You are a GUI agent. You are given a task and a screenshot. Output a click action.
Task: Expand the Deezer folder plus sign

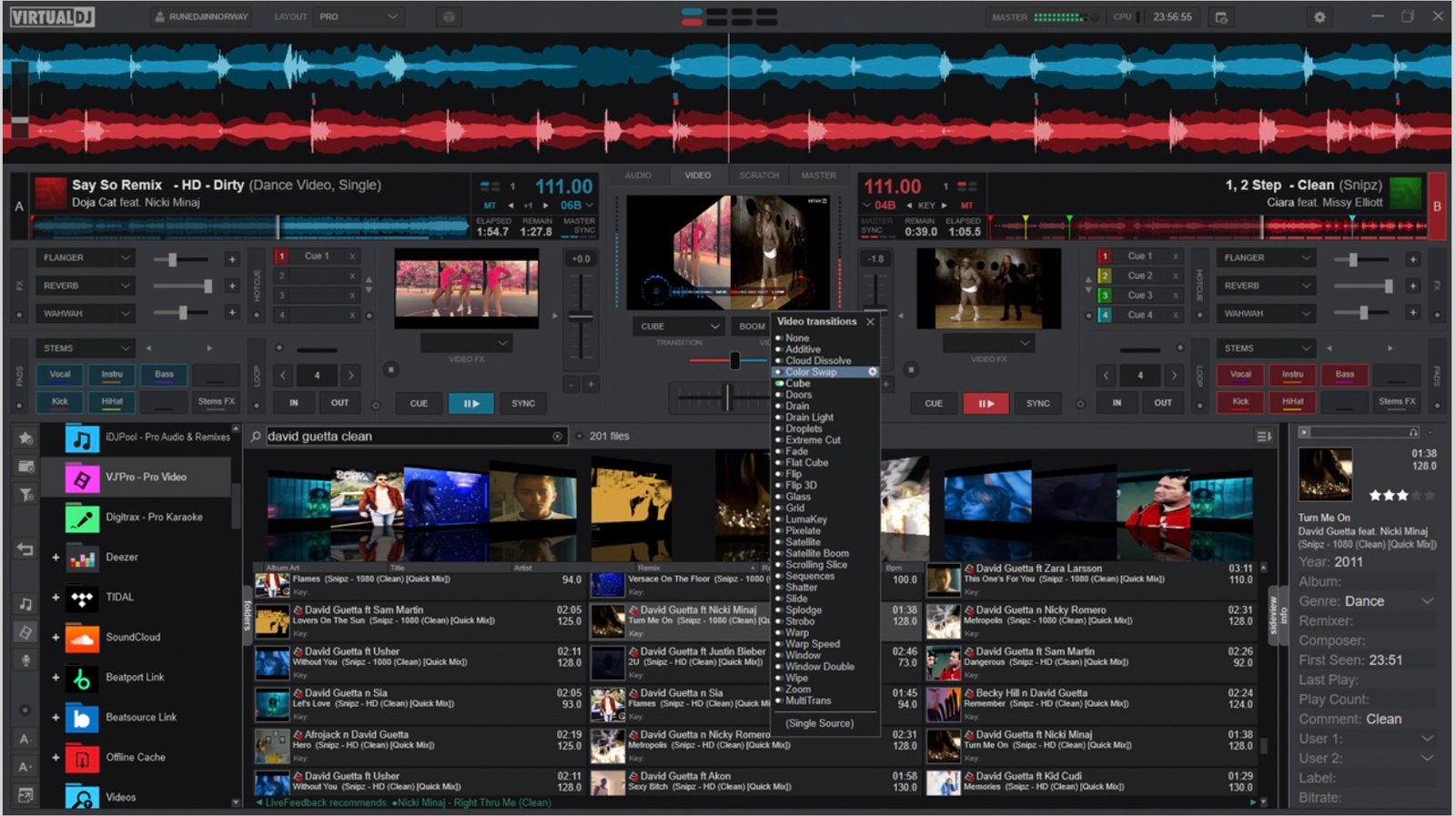[56, 558]
